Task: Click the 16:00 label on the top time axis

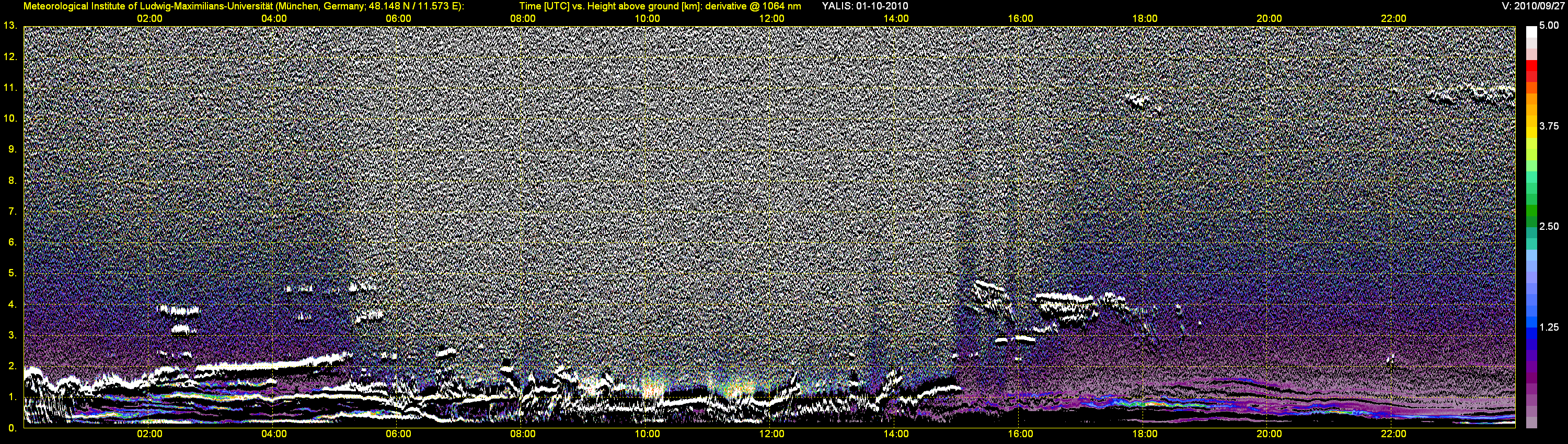Action: 1020,19
